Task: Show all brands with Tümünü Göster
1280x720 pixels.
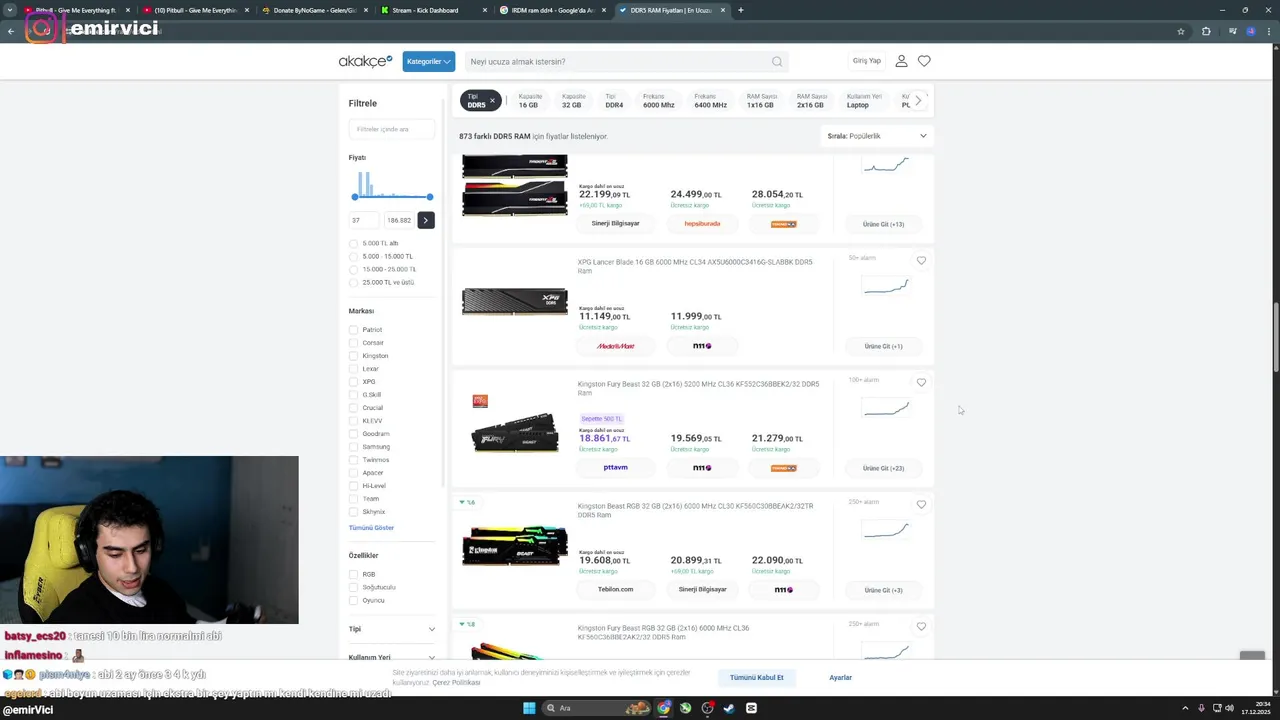Action: 371,527
